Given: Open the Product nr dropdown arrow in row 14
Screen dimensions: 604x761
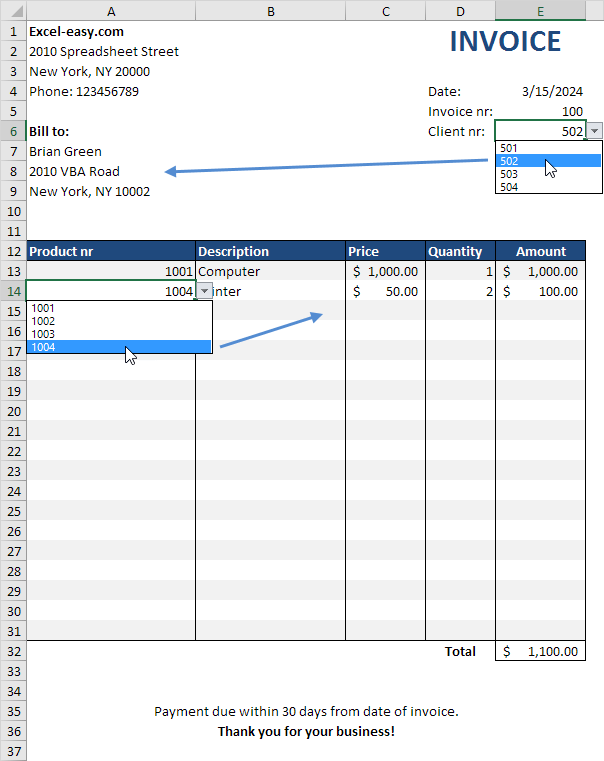Looking at the screenshot, I should pos(204,291).
